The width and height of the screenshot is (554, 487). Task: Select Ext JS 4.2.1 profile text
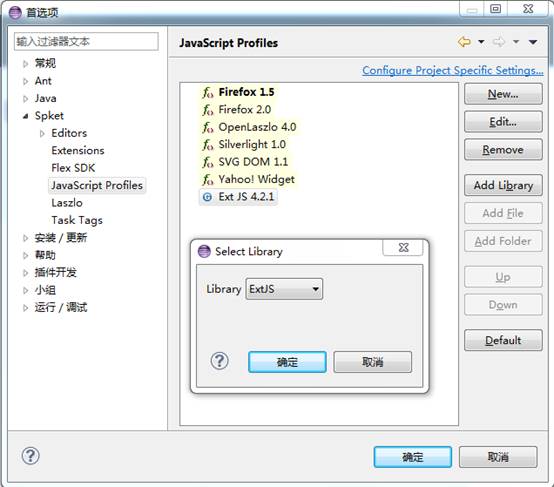(x=246, y=196)
